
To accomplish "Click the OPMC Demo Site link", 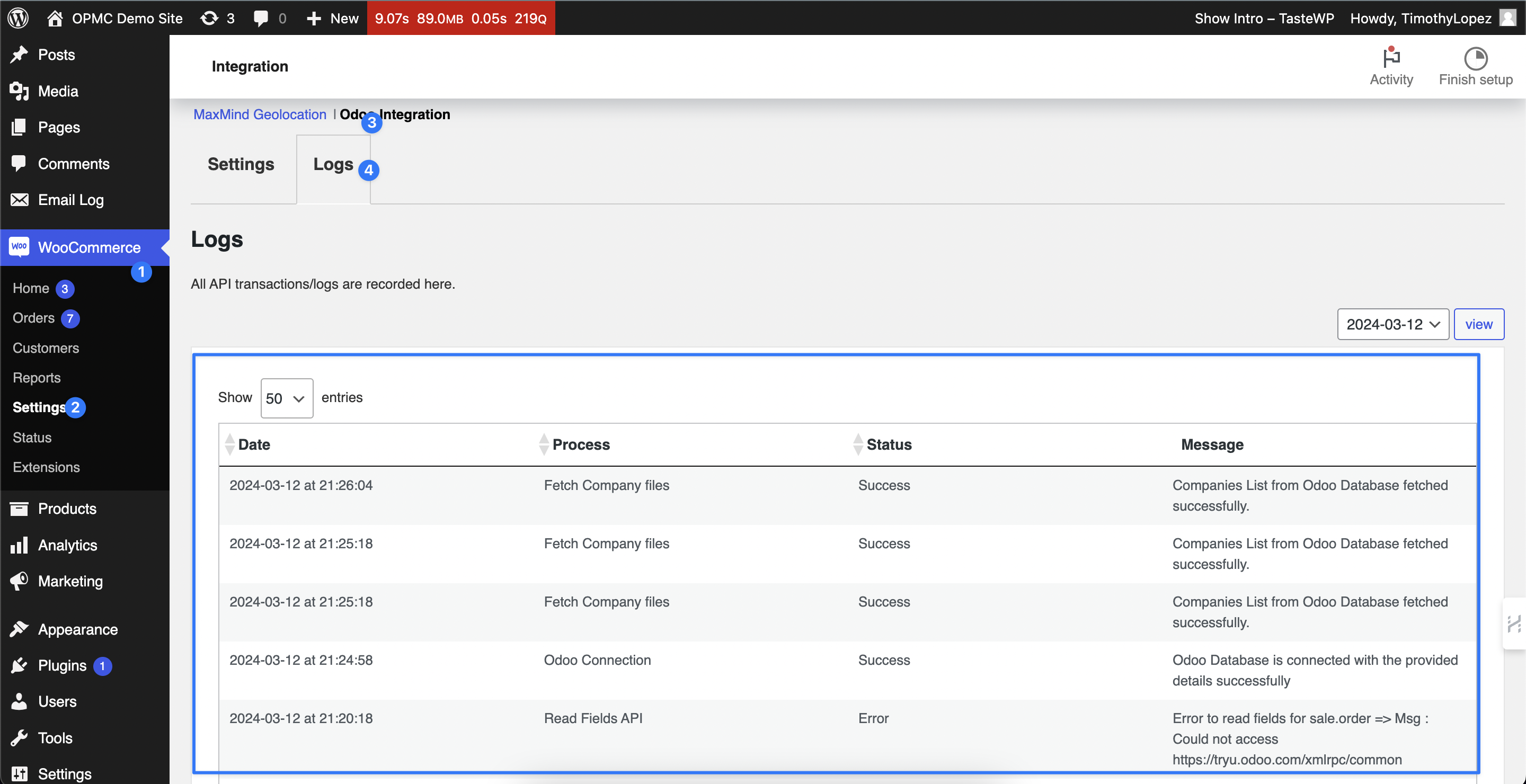I will point(127,19).
